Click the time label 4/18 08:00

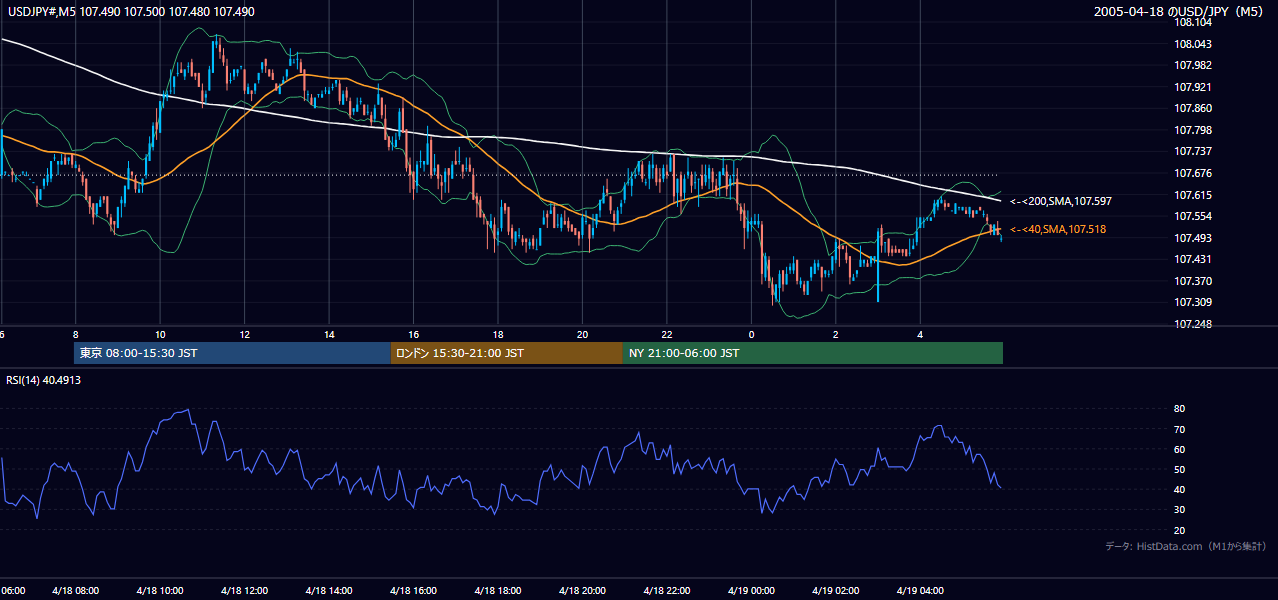click(x=75, y=591)
